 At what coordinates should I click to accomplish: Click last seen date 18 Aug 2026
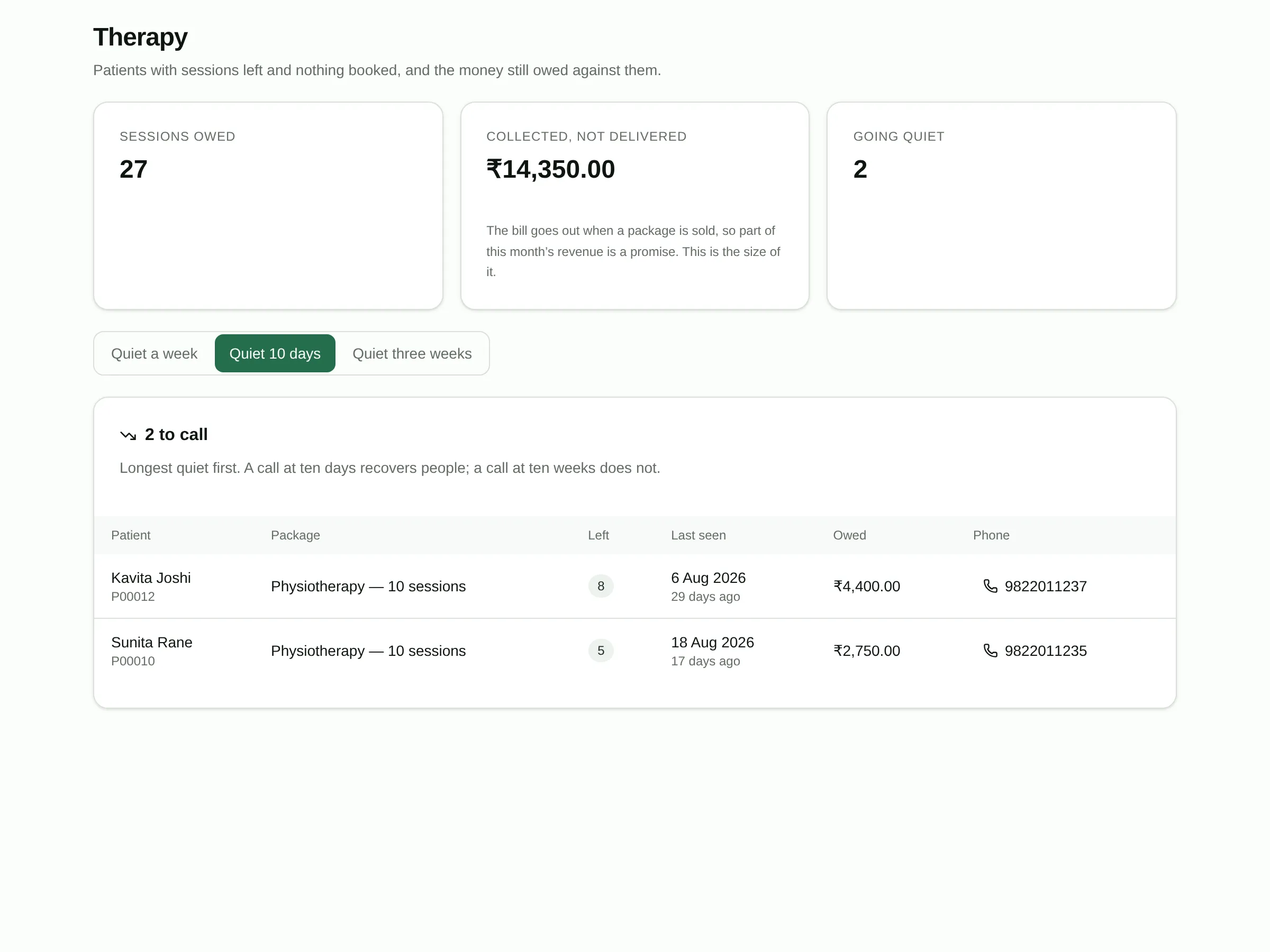[712, 642]
